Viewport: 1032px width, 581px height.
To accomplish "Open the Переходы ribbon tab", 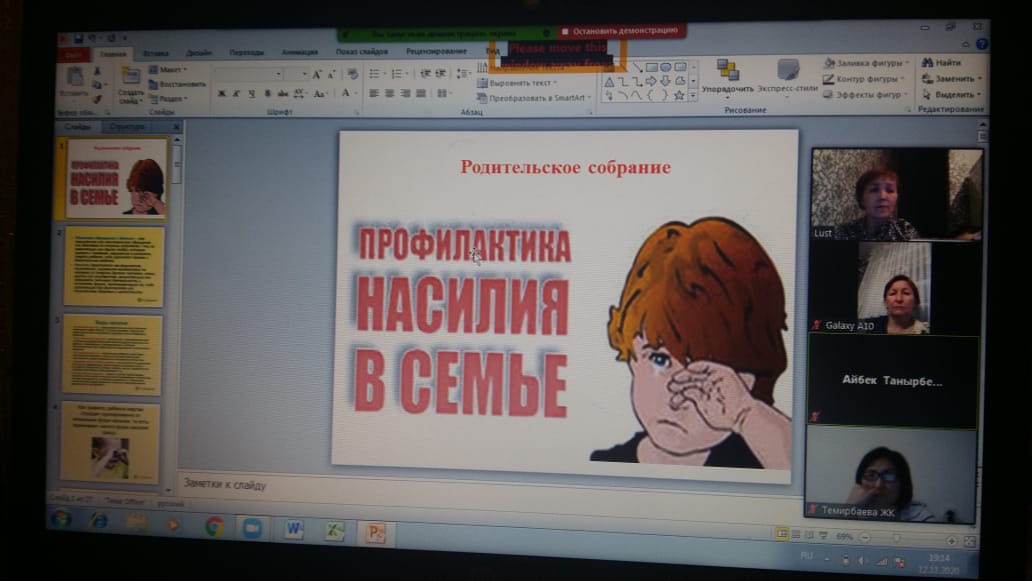I will pyautogui.click(x=247, y=53).
